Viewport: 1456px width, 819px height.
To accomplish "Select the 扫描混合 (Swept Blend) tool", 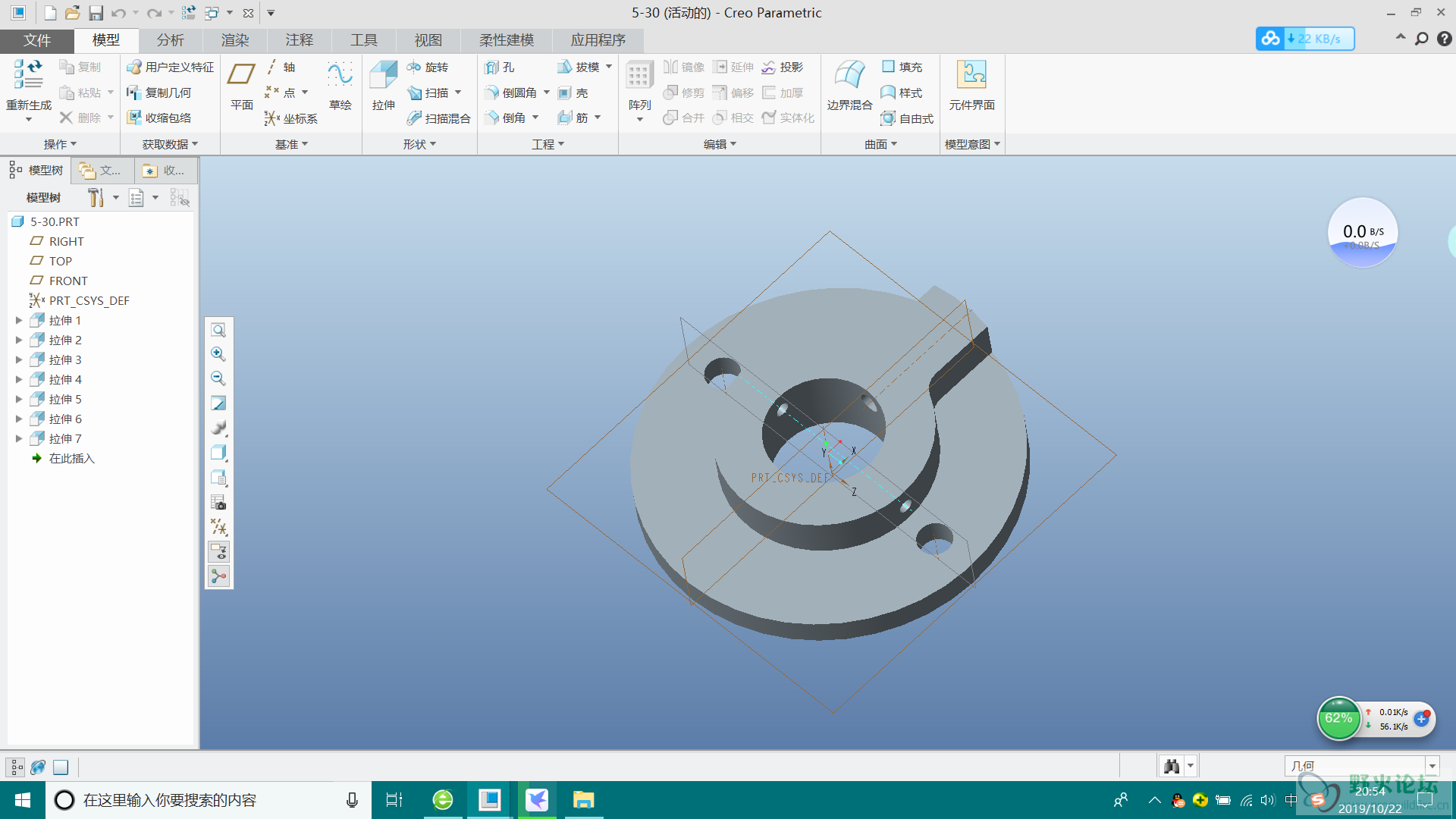I will [x=438, y=118].
